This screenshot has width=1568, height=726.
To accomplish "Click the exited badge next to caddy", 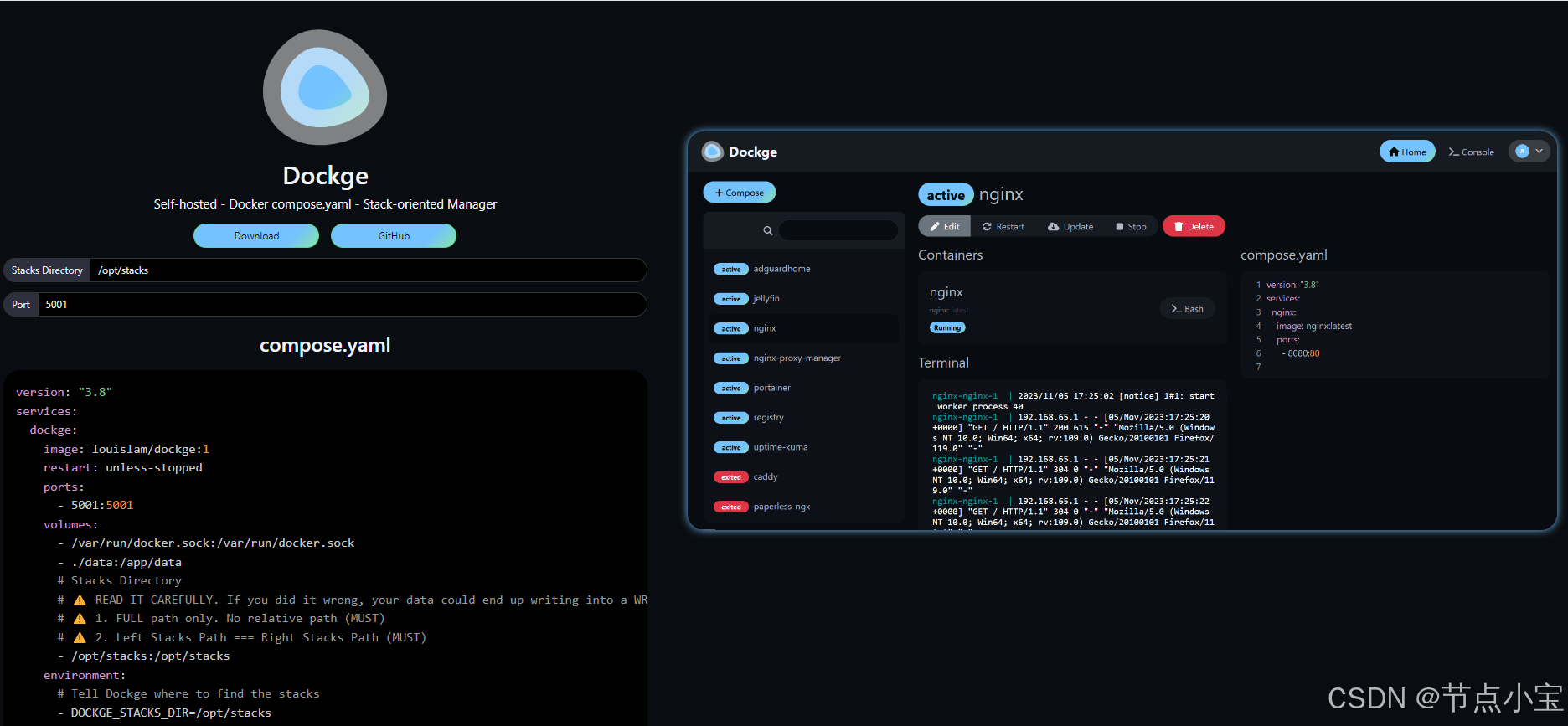I will 731,477.
